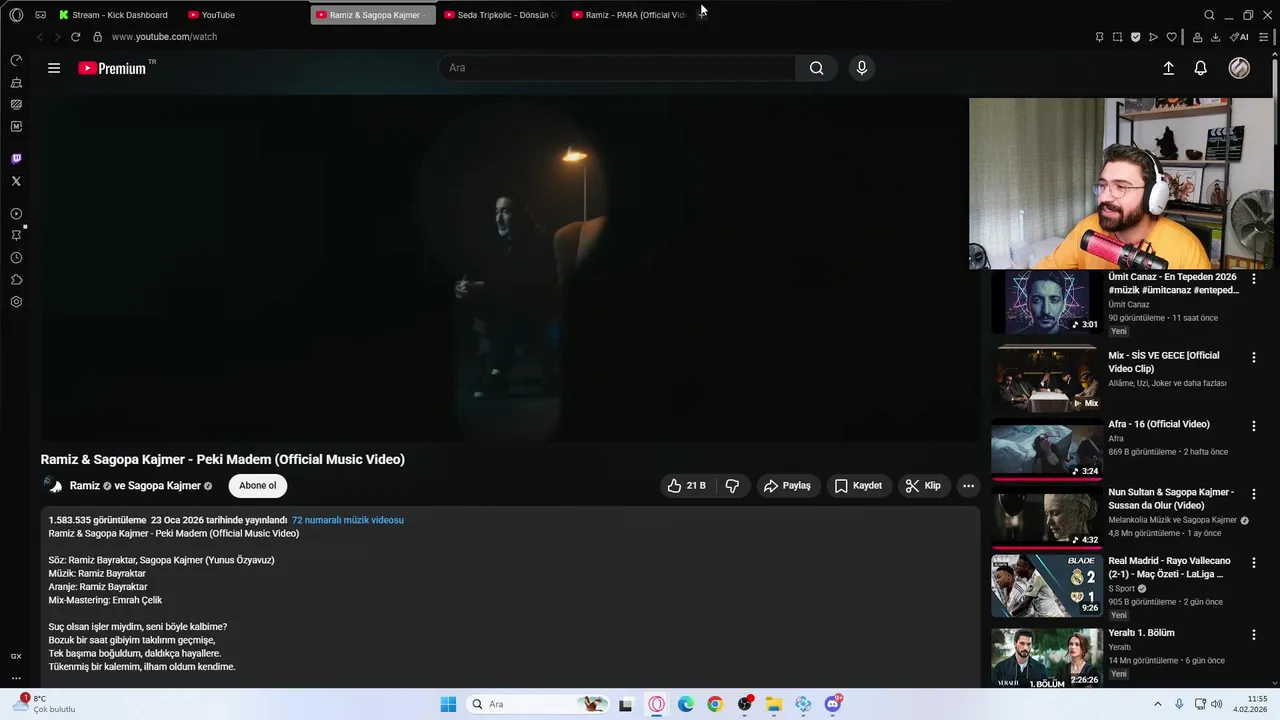Screen dimensions: 1280x720
Task: Open YouTube notifications bell
Action: [x=1201, y=68]
